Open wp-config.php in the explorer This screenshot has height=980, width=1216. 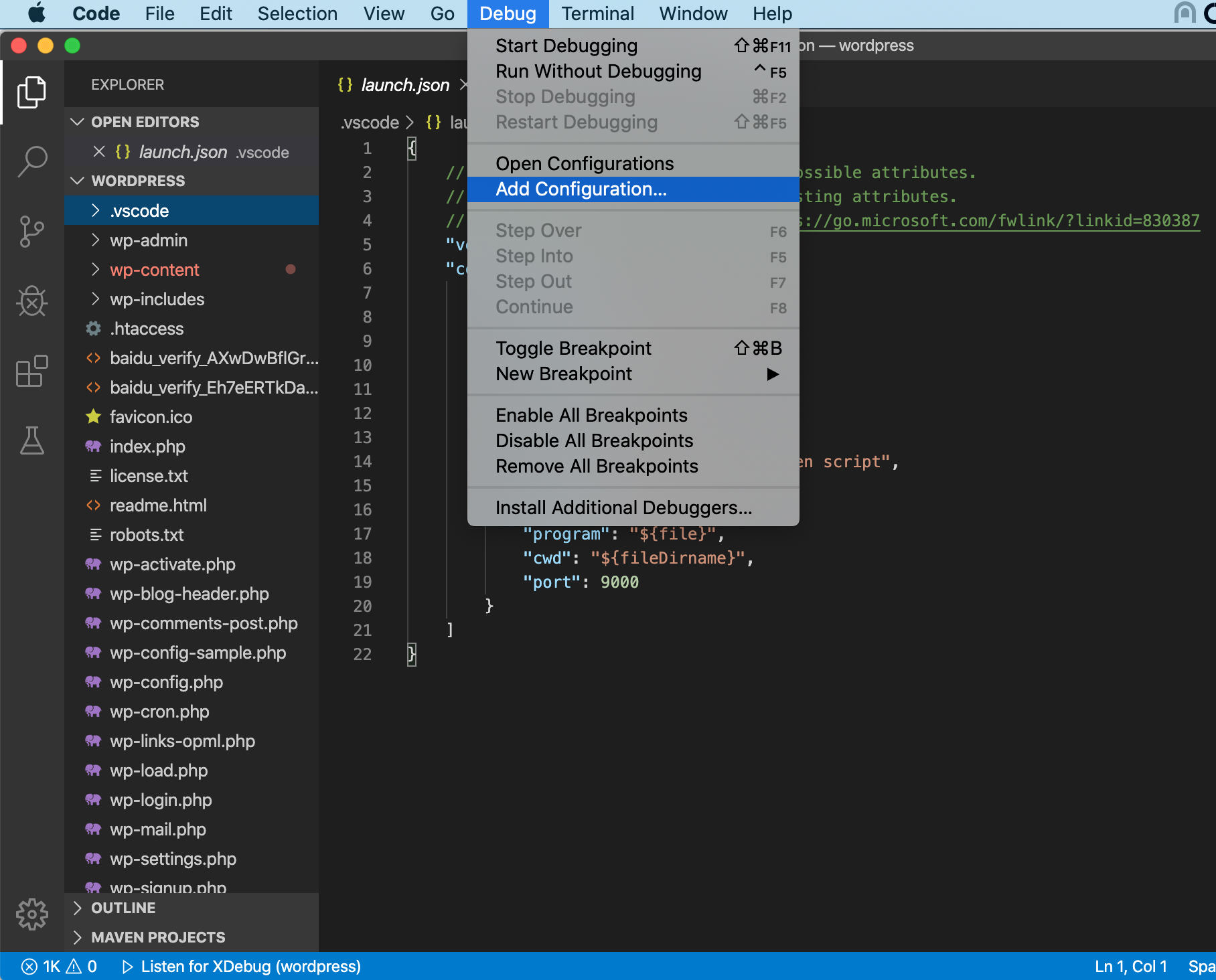pos(192,682)
